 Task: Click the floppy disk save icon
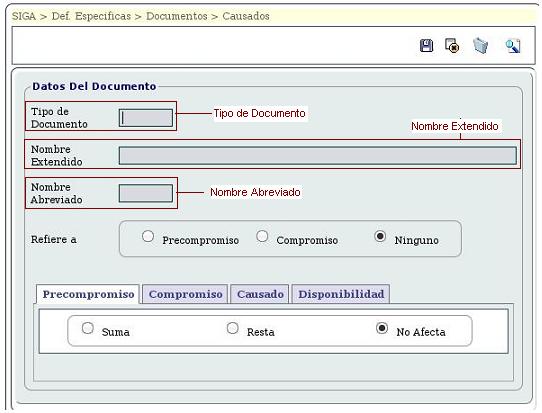coord(427,45)
